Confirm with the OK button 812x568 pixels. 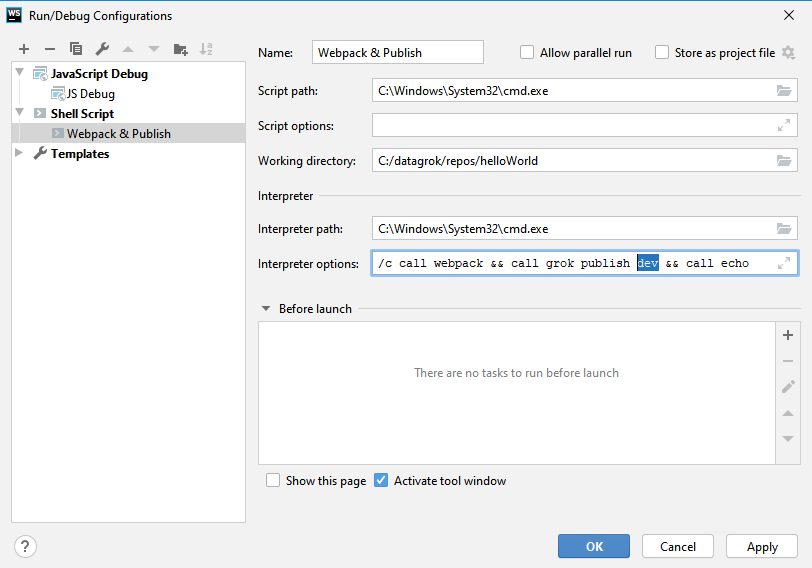coord(594,546)
